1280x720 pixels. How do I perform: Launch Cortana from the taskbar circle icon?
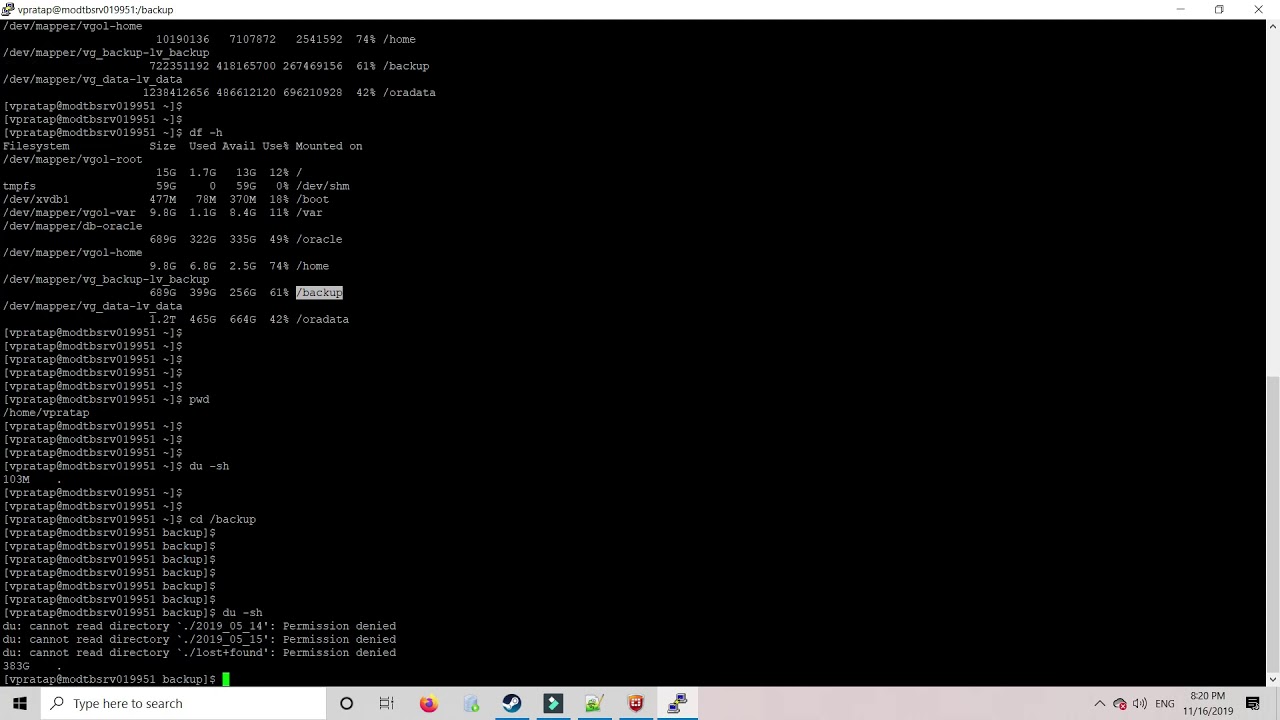click(x=346, y=703)
